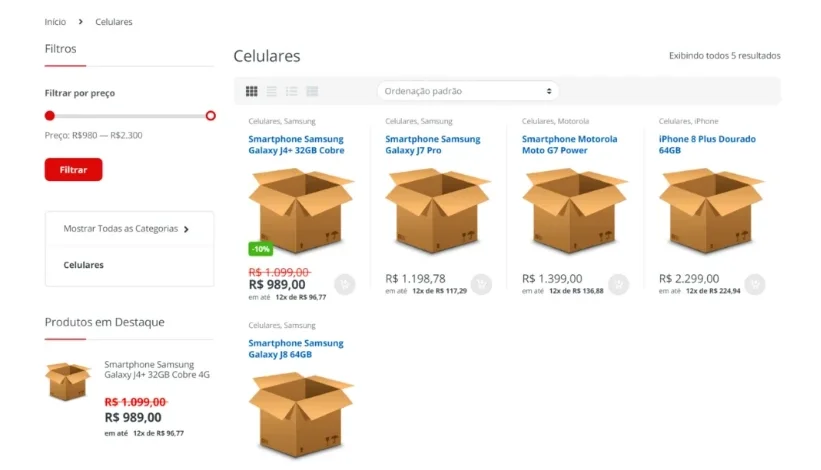821x470 pixels.
Task: Click category label above Galaxy J4+ product
Action: (282, 121)
